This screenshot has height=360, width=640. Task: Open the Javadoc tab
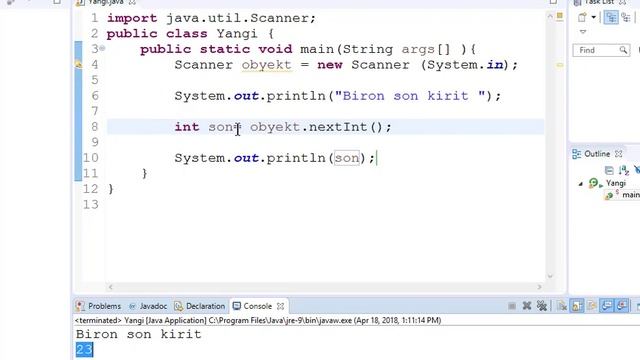148,306
